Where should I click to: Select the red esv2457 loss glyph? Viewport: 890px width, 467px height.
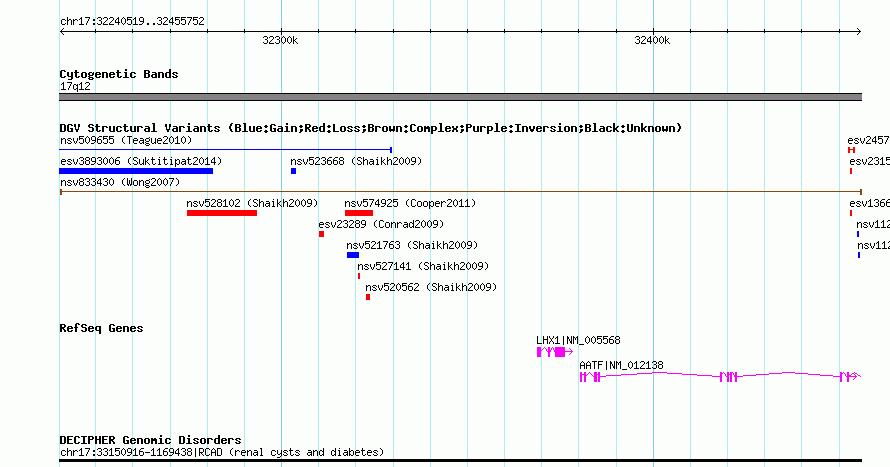[x=851, y=150]
